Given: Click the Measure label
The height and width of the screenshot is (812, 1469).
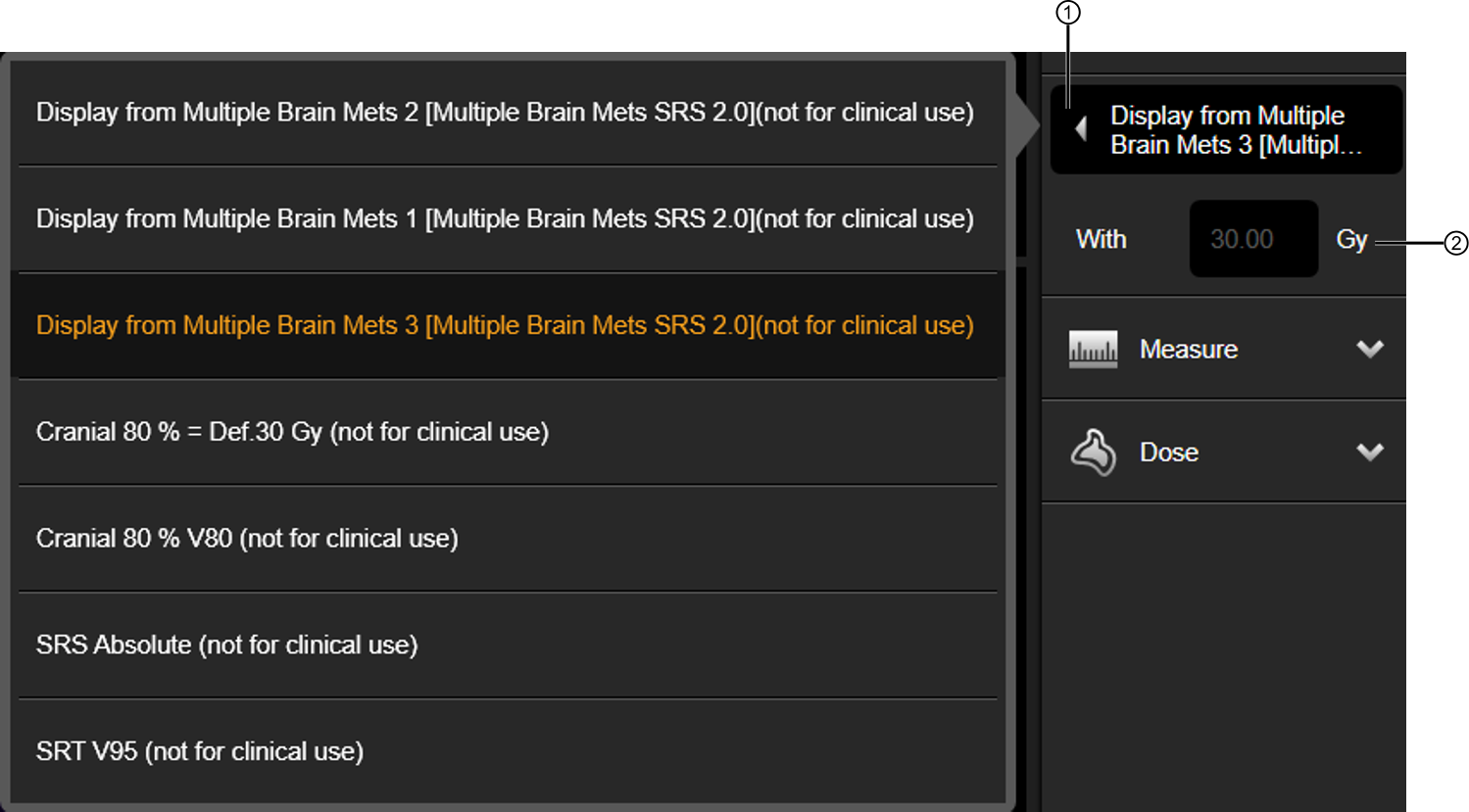Looking at the screenshot, I should click(x=1188, y=350).
